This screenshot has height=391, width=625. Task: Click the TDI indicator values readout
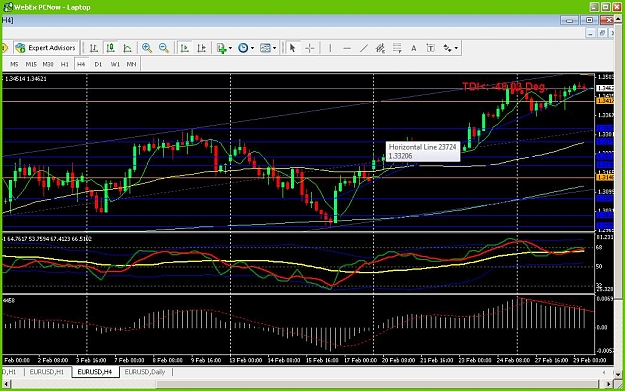point(47,238)
